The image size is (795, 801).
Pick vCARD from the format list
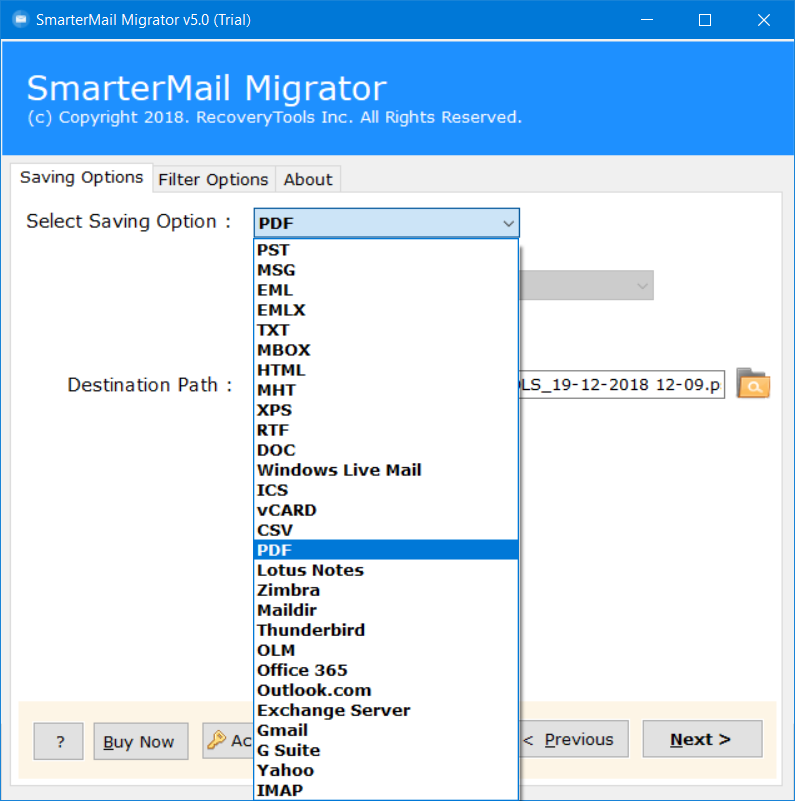coord(386,510)
